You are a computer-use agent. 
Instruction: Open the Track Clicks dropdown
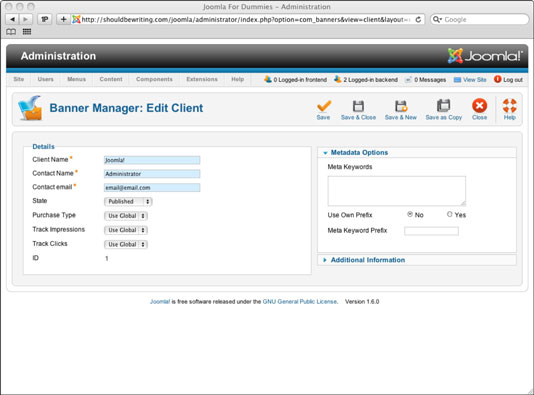pyautogui.click(x=126, y=244)
